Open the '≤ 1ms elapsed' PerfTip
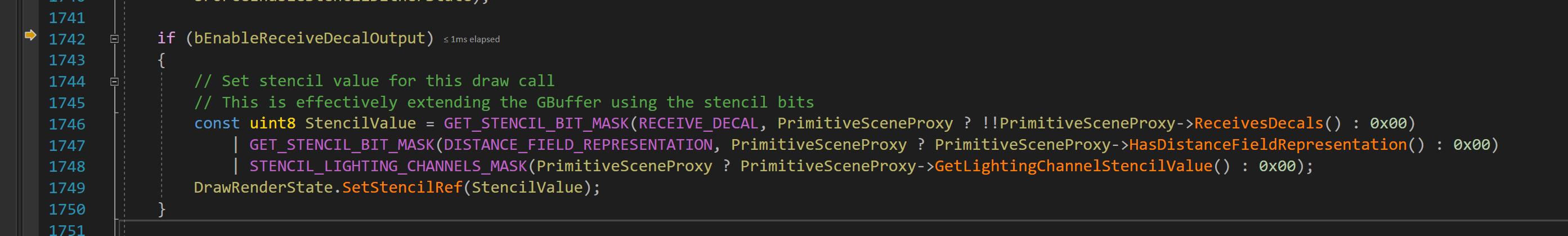This screenshot has height=236, width=1568. (472, 39)
